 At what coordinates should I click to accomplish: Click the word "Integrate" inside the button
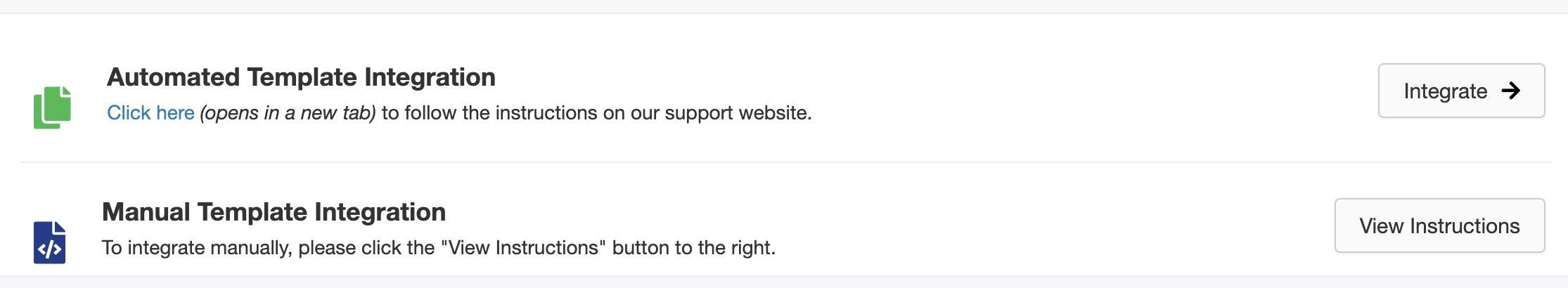[1445, 91]
